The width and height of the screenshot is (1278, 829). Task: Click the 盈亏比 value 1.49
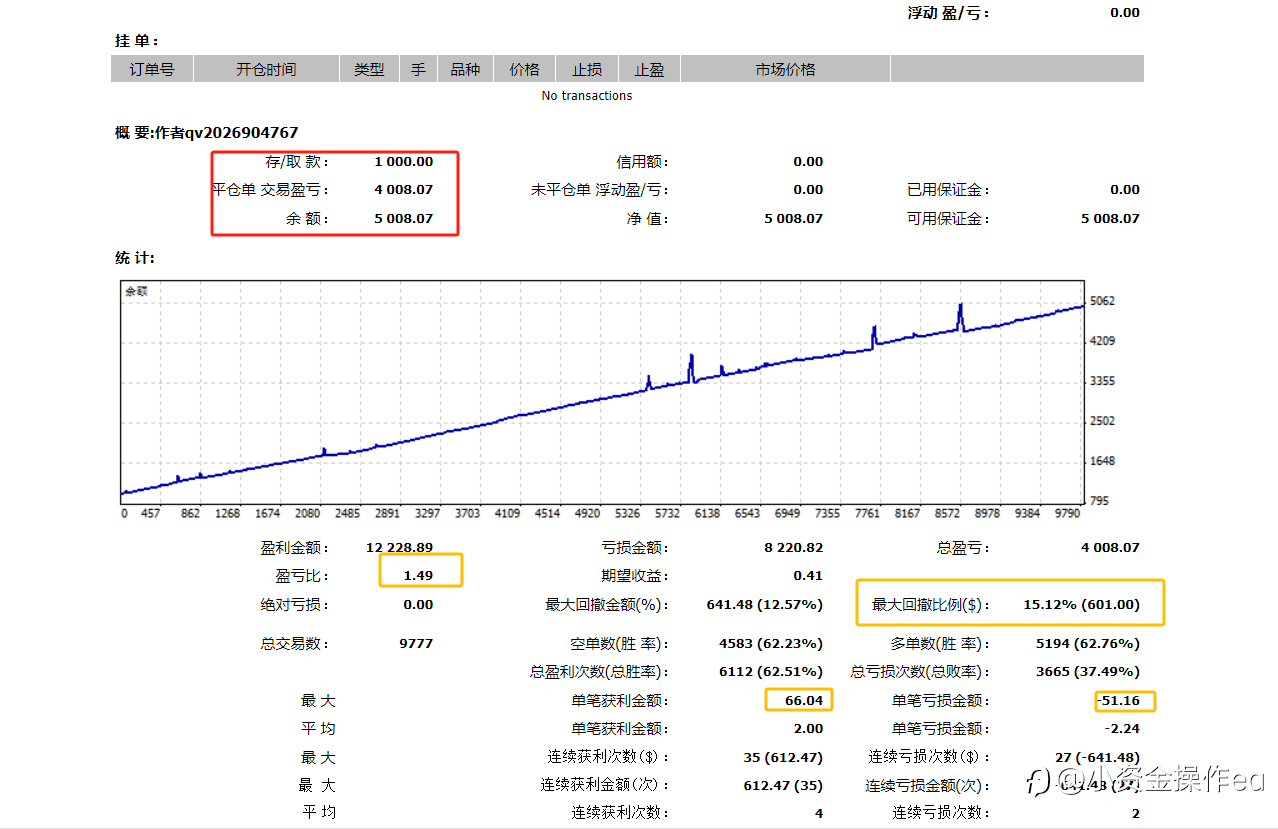click(x=418, y=576)
